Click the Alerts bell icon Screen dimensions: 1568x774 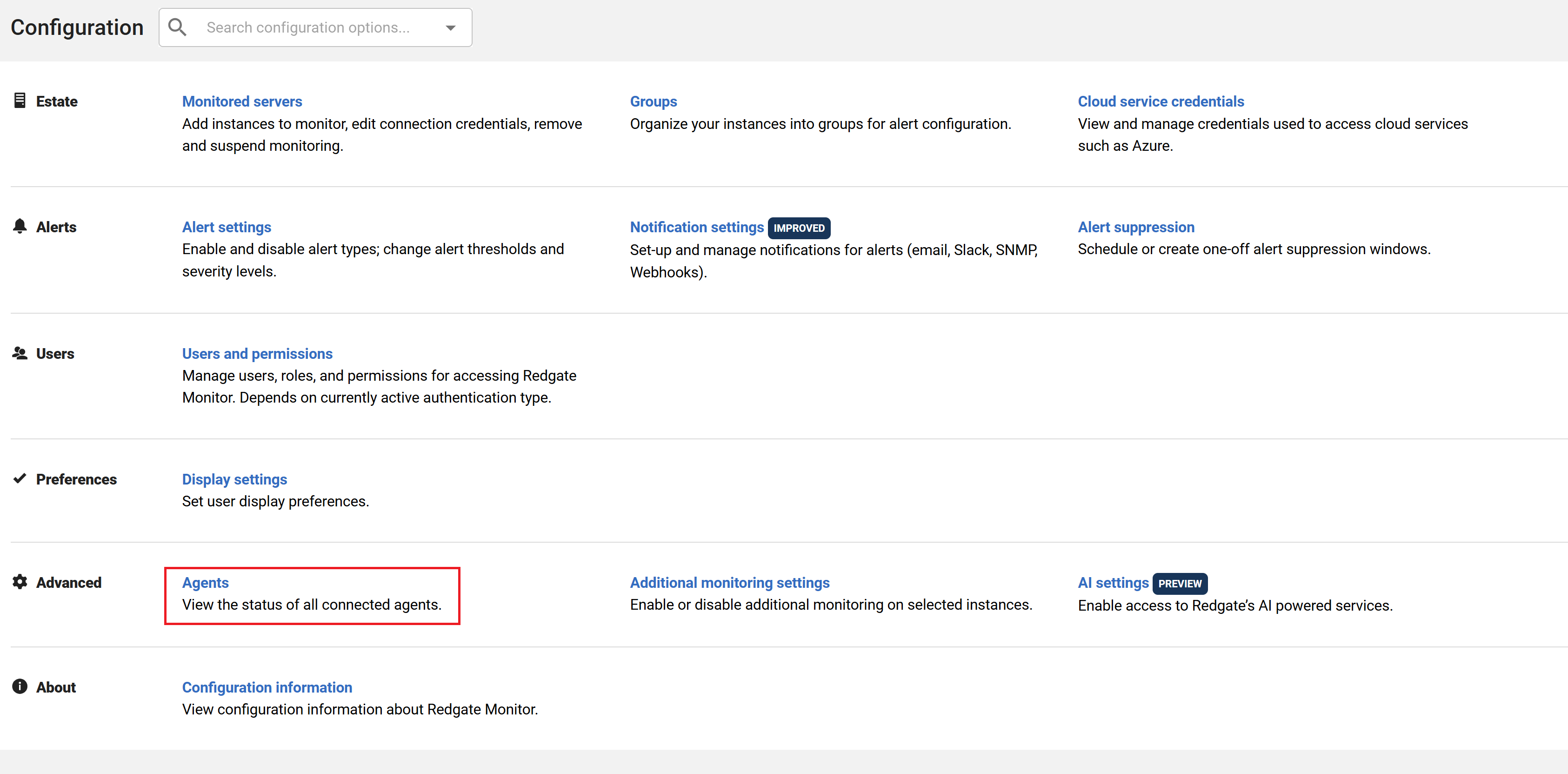click(x=20, y=227)
